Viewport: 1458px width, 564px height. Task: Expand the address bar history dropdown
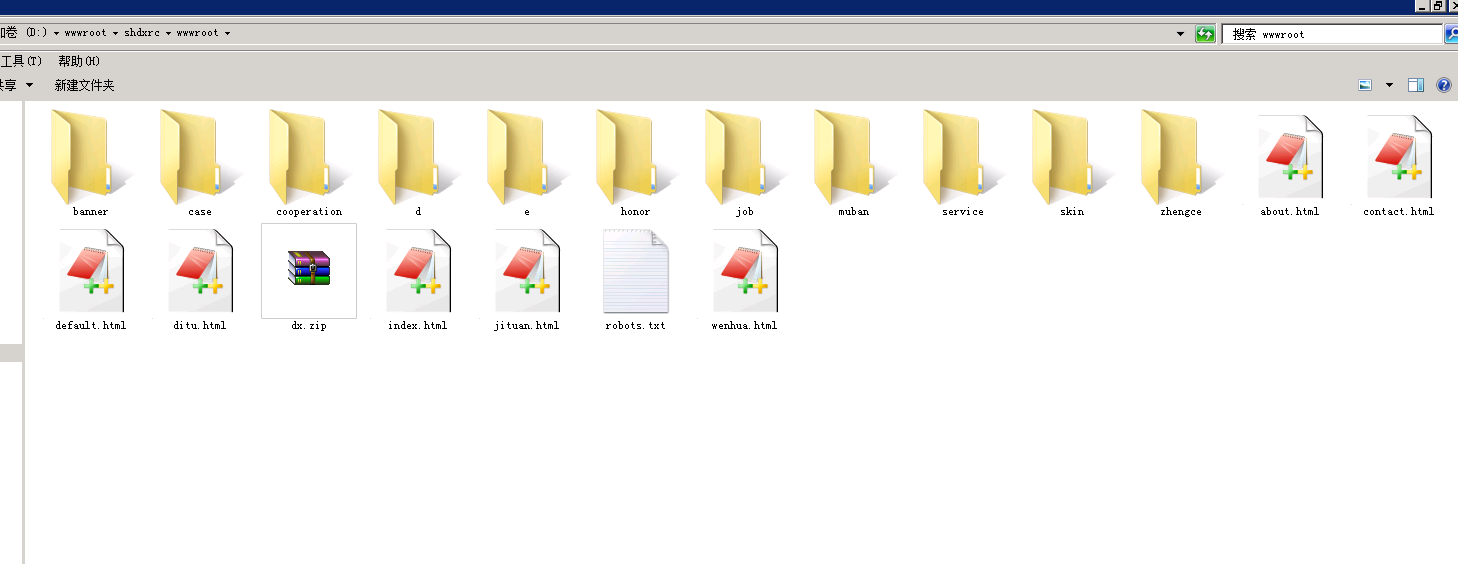coord(1182,34)
